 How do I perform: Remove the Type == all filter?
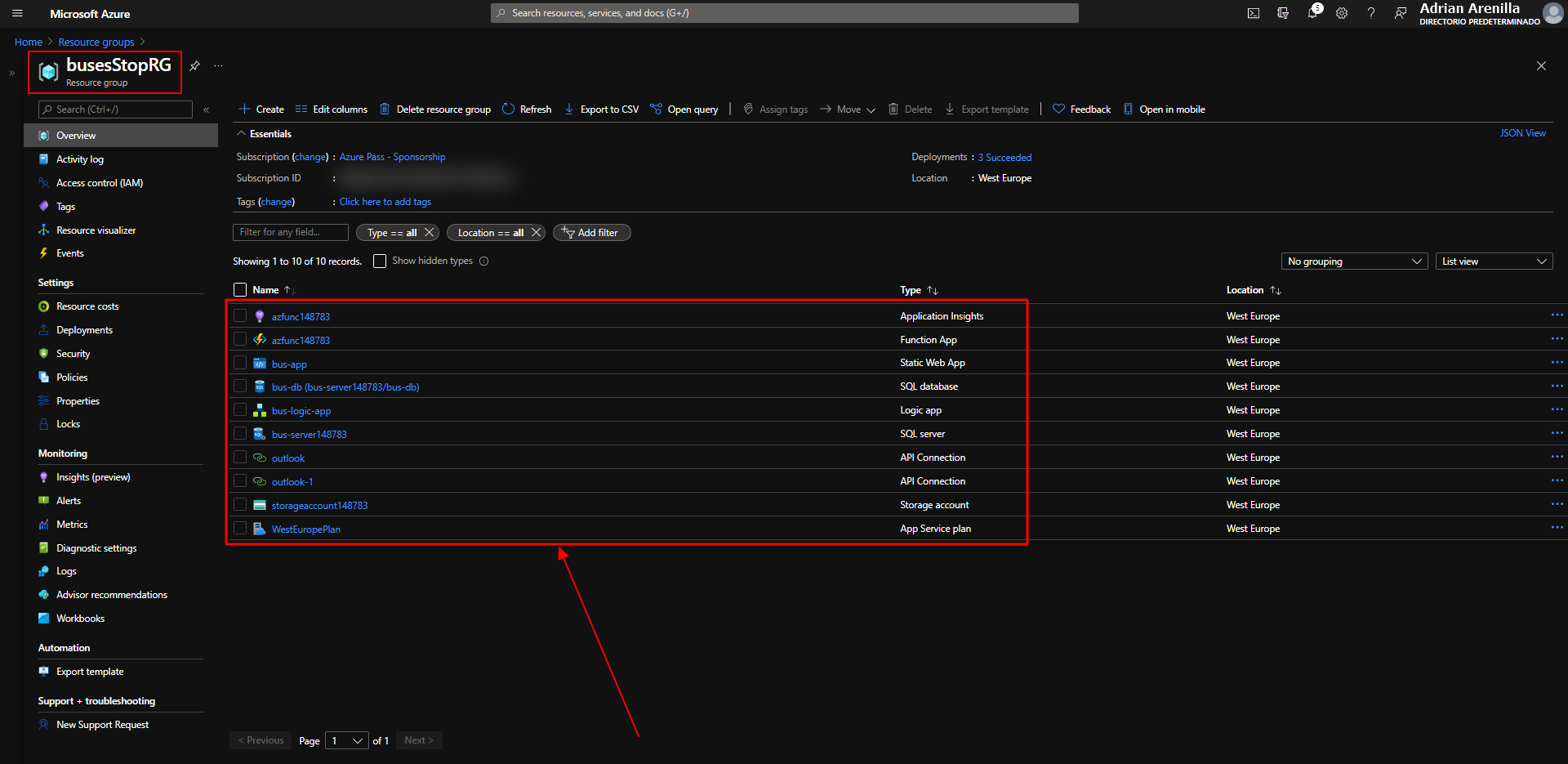(429, 232)
